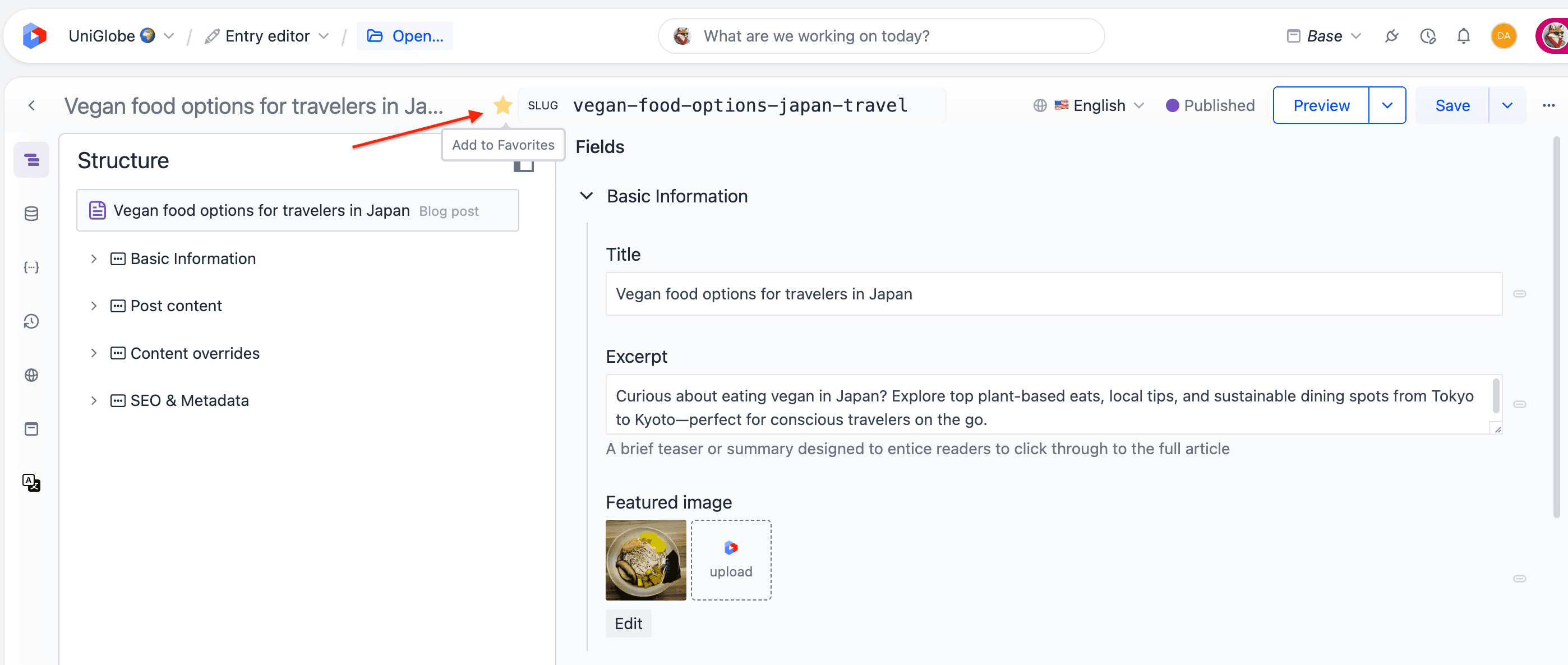The height and width of the screenshot is (665, 1568).
Task: Select SEO & Metadata in Structure tree
Action: [190, 400]
